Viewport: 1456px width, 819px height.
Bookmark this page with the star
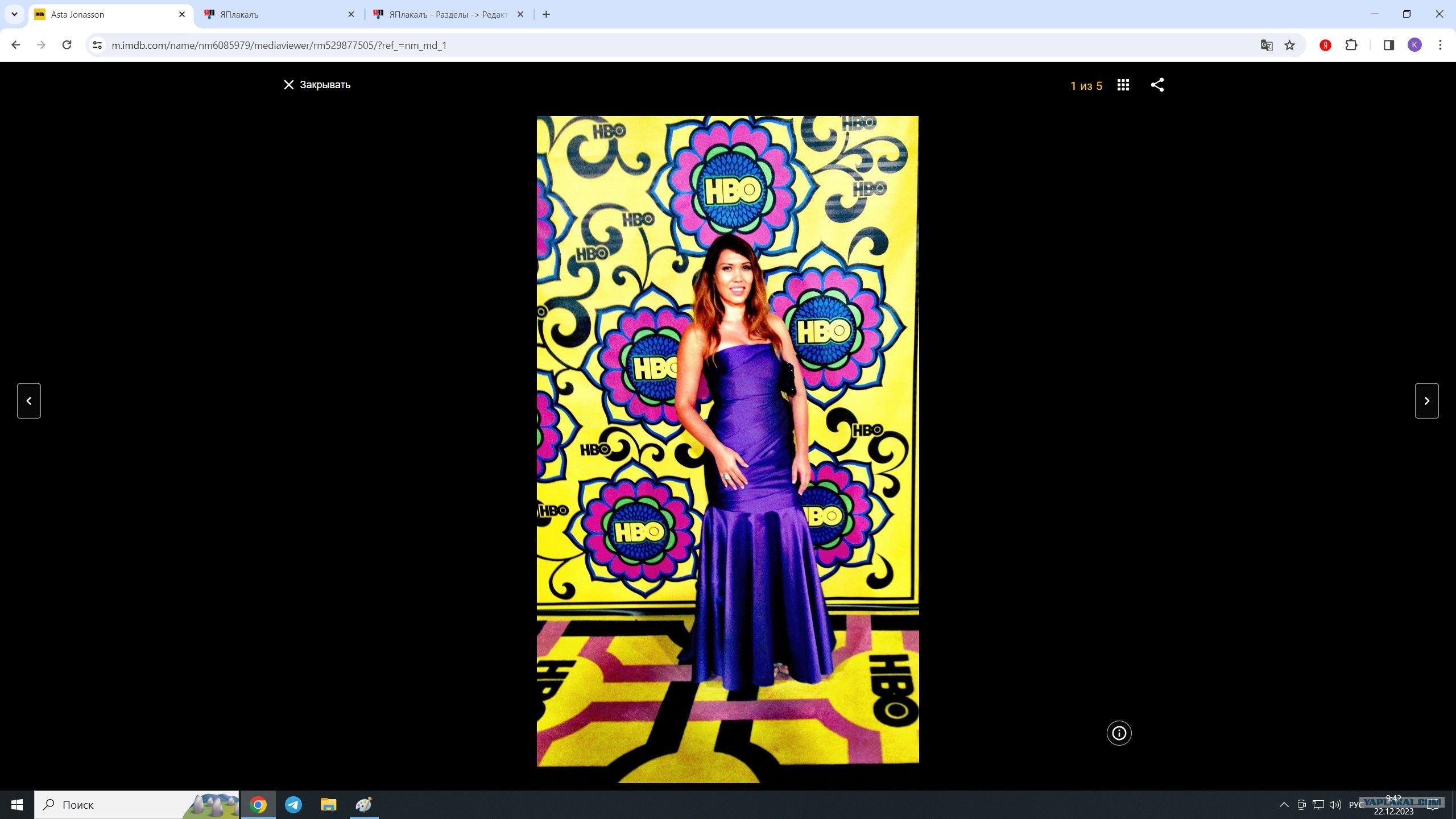[1289, 45]
